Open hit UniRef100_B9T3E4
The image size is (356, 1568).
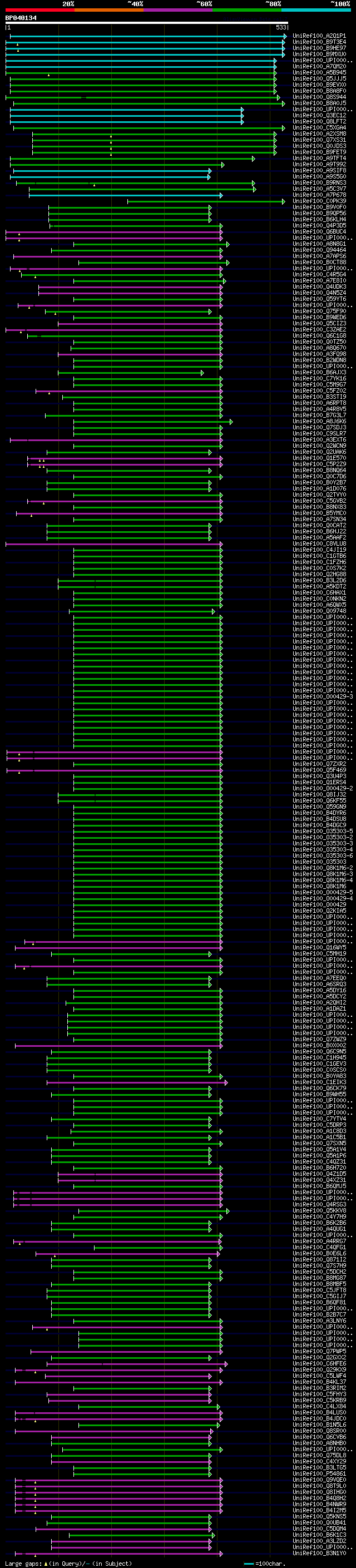pos(319,42)
